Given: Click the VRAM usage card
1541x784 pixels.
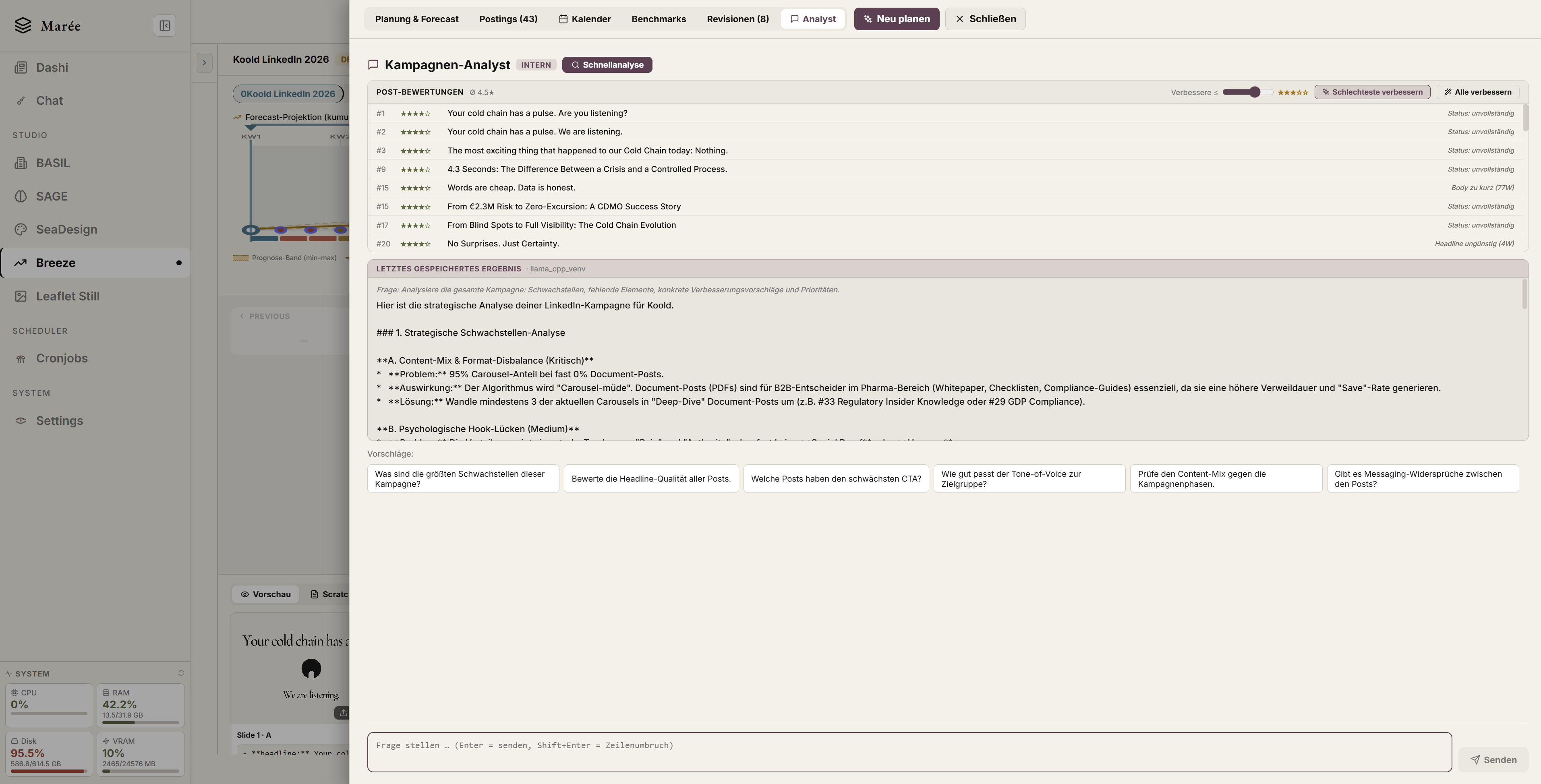Looking at the screenshot, I should (141, 753).
